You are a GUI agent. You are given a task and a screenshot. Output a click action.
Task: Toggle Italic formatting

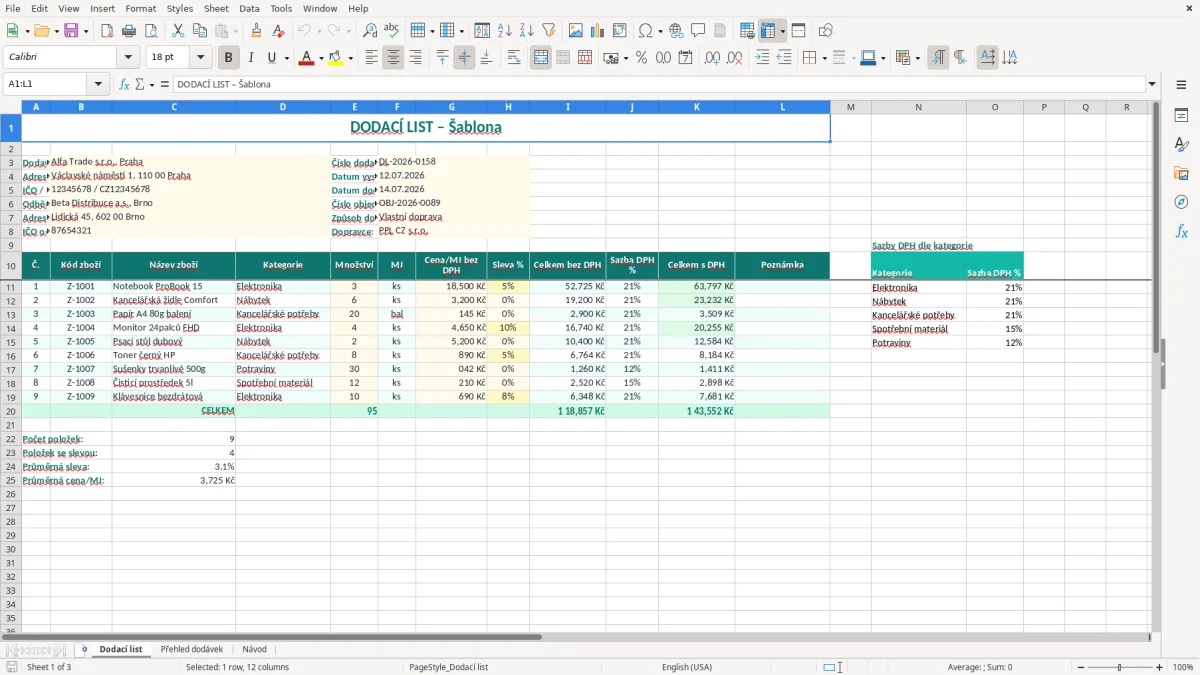pyautogui.click(x=250, y=58)
